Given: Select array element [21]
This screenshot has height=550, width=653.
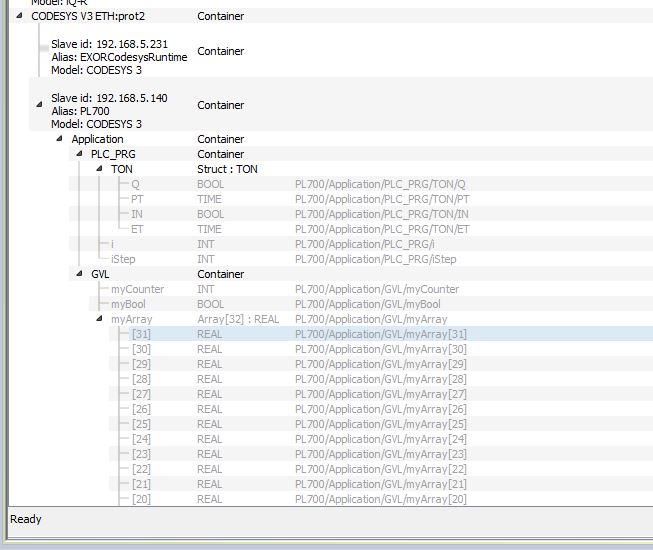Looking at the screenshot, I should (141, 484).
